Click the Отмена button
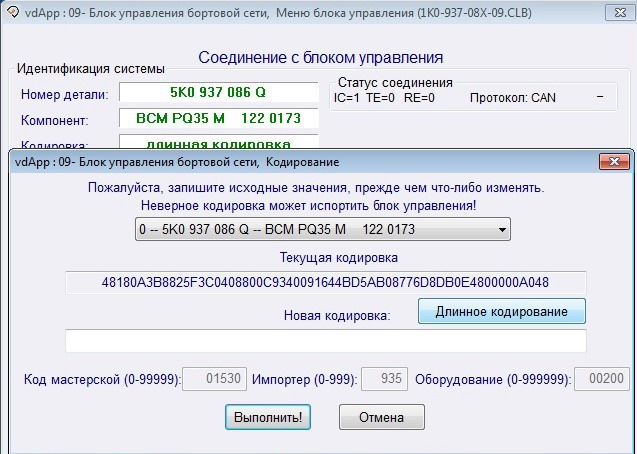 [381, 417]
